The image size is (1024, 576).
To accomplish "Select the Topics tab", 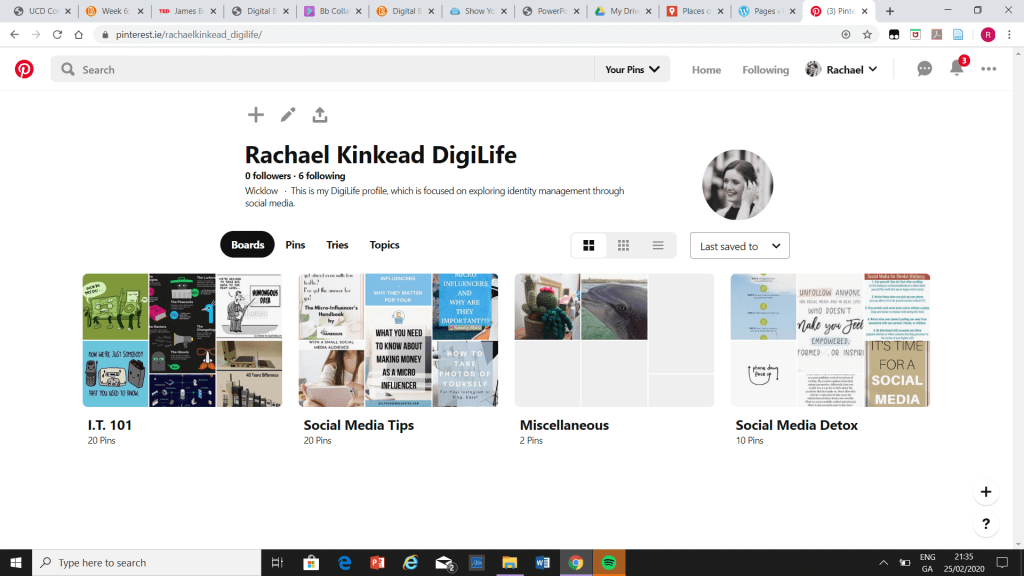I will click(x=384, y=245).
